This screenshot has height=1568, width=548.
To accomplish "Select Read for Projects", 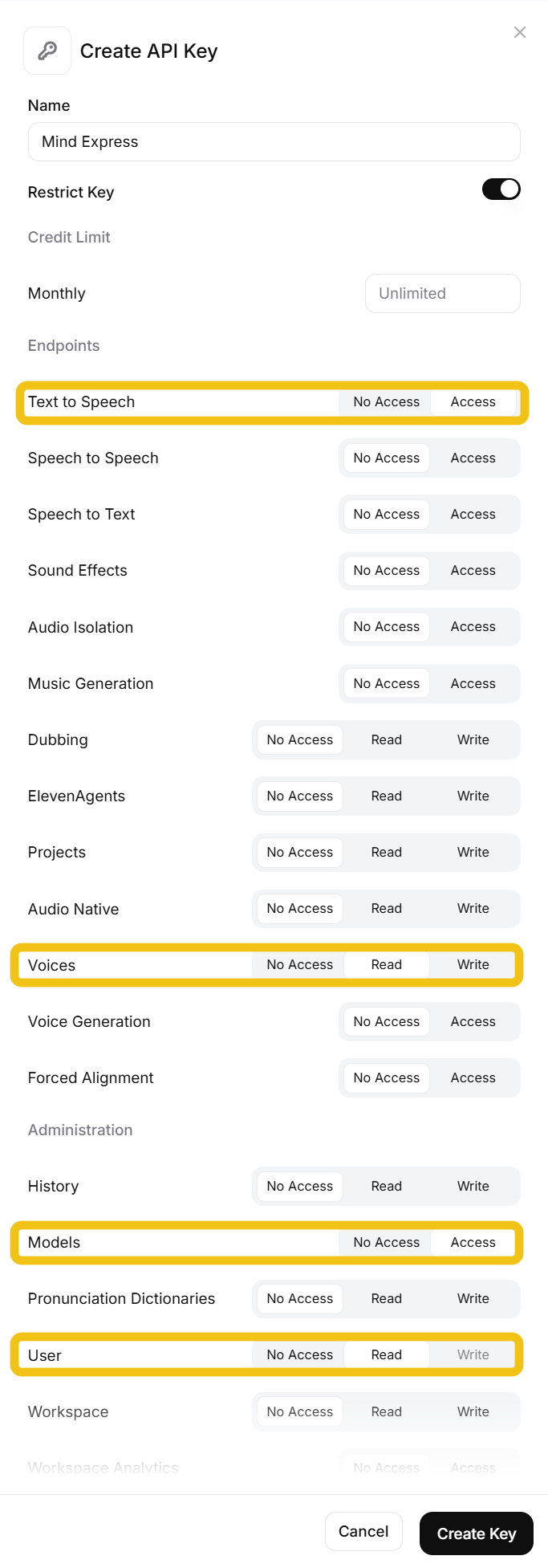I will click(387, 853).
